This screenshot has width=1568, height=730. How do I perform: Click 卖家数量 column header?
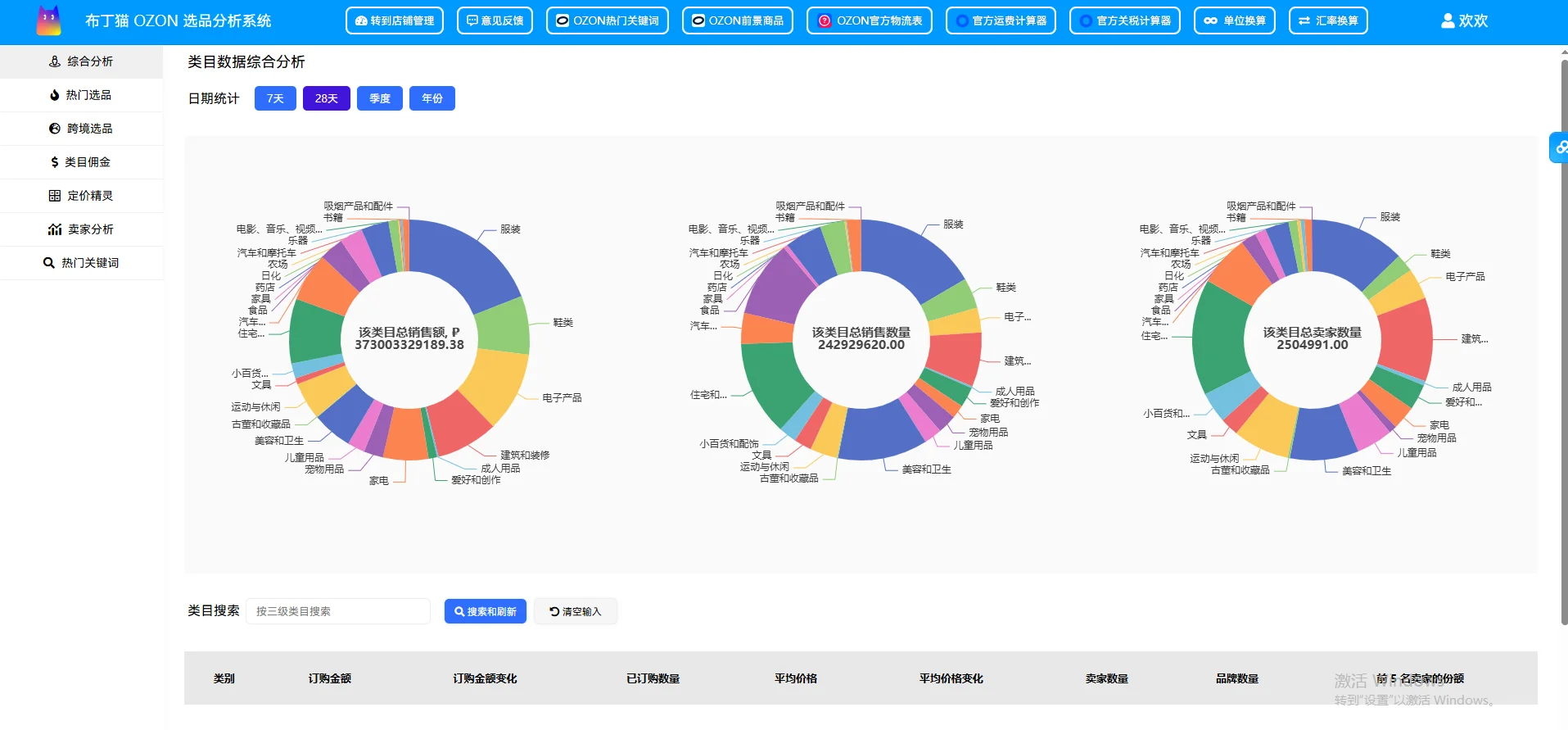[1107, 678]
